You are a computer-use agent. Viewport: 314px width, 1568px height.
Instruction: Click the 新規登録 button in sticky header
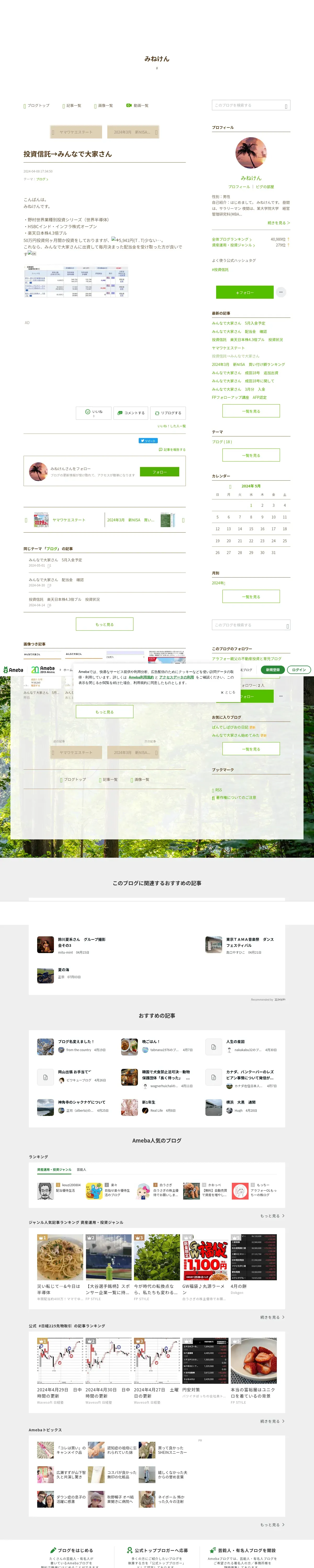click(x=273, y=670)
